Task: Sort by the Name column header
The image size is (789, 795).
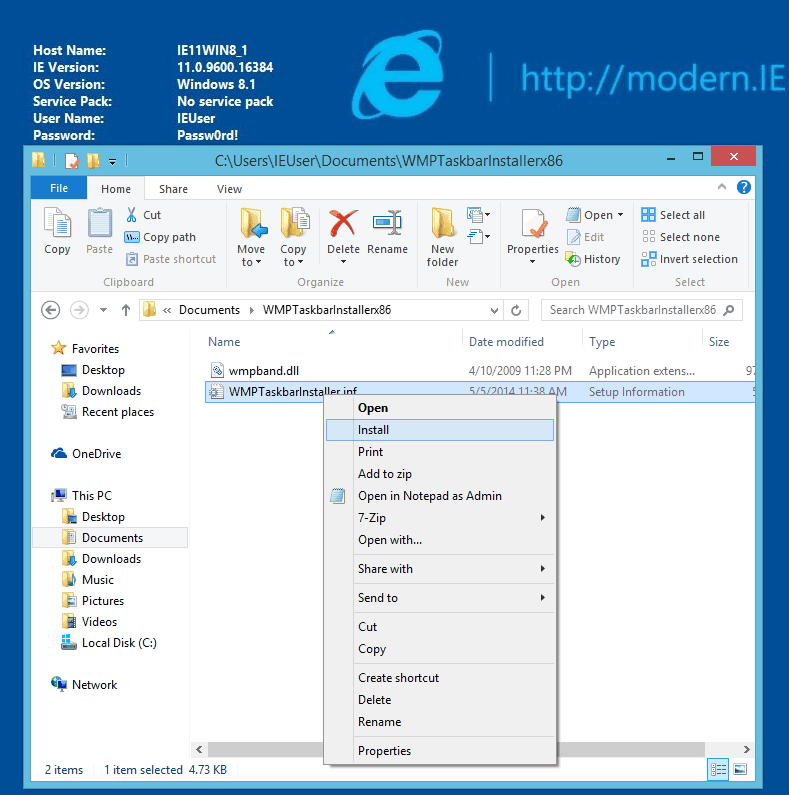Action: coord(332,342)
